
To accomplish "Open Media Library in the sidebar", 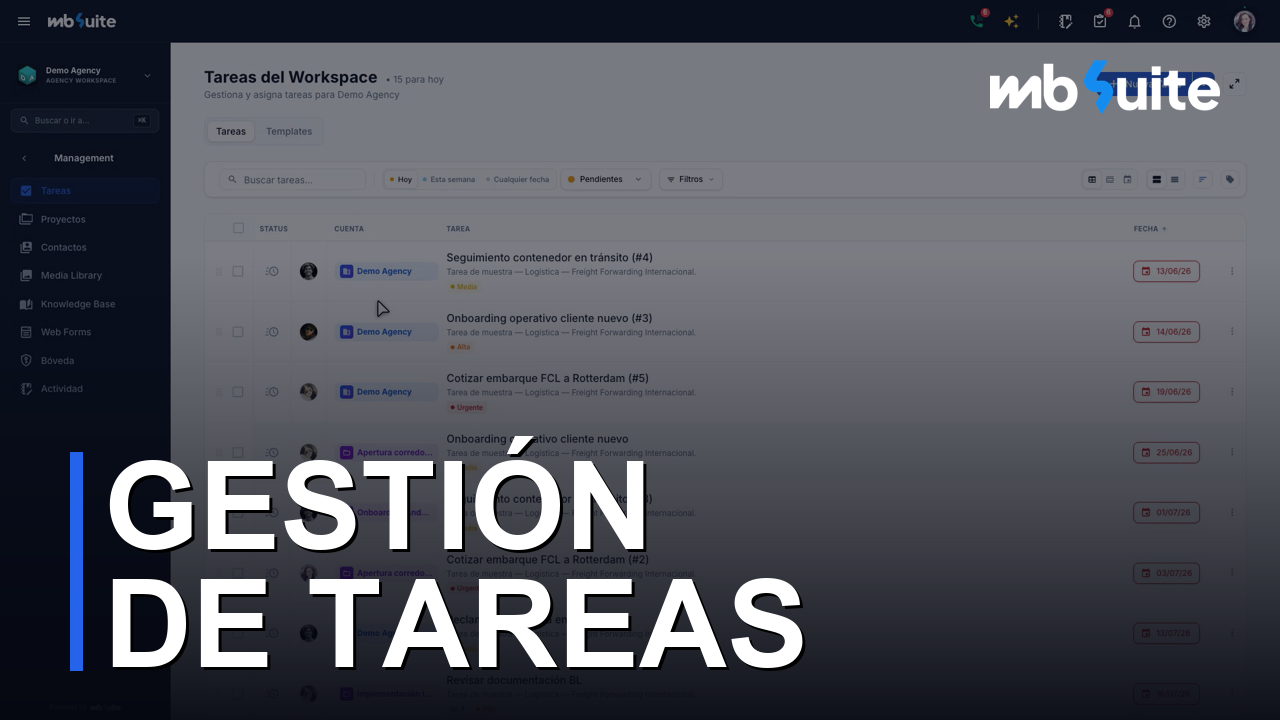I will tap(85, 275).
